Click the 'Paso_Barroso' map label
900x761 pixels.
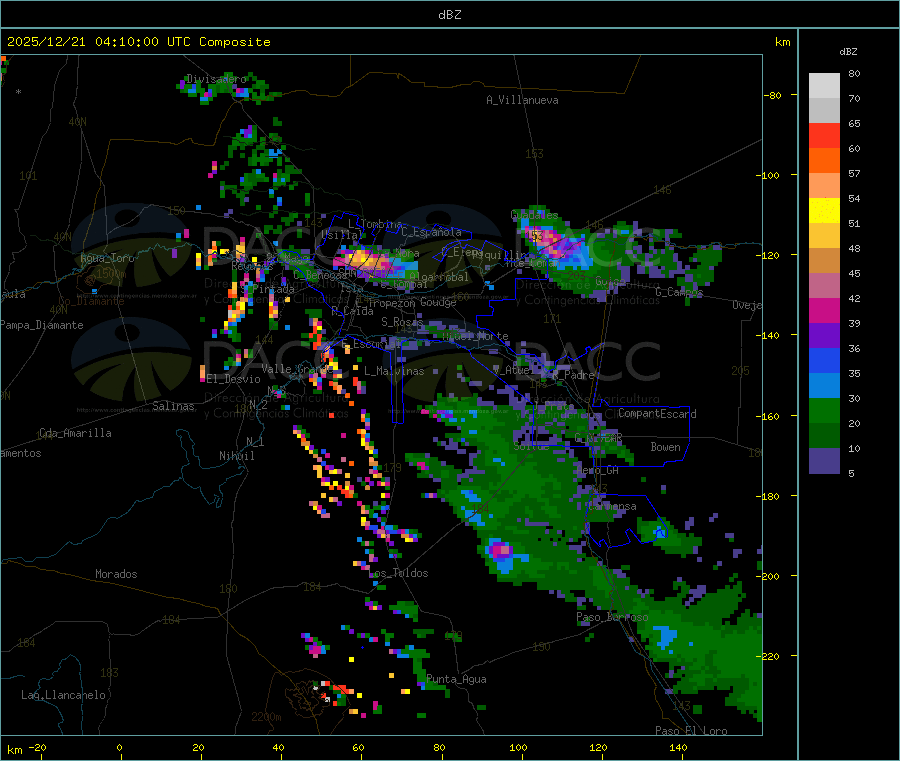point(612,617)
